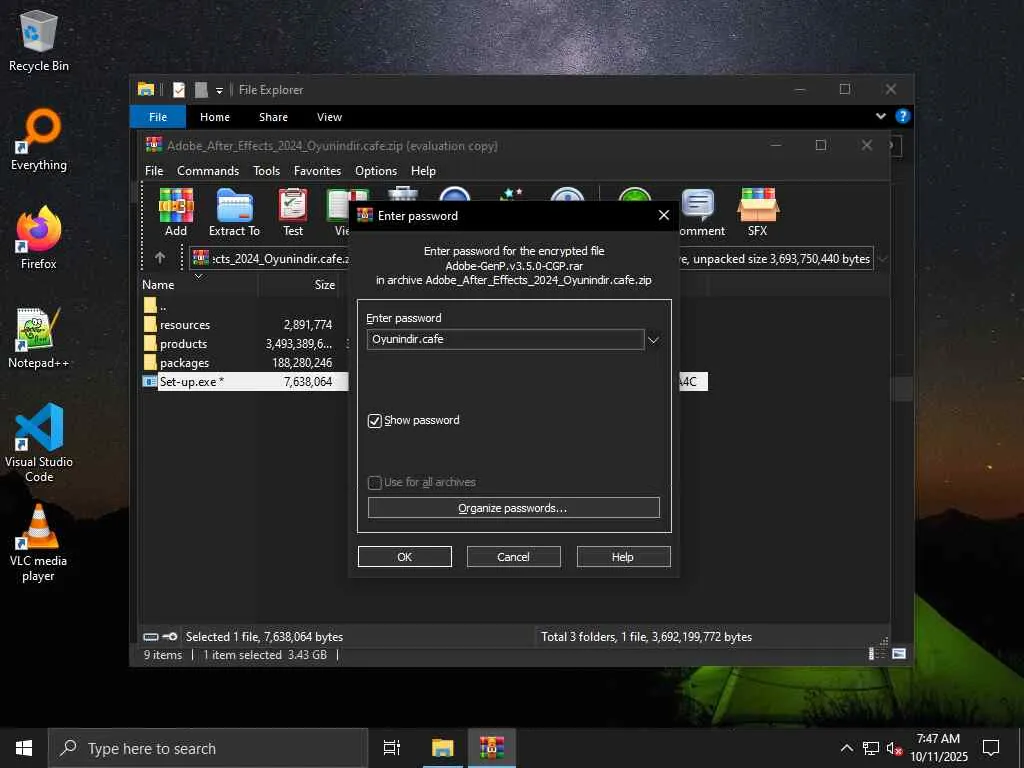Show hidden tray icons with the chevron
Screen dimensions: 1024x768
(x=846, y=748)
